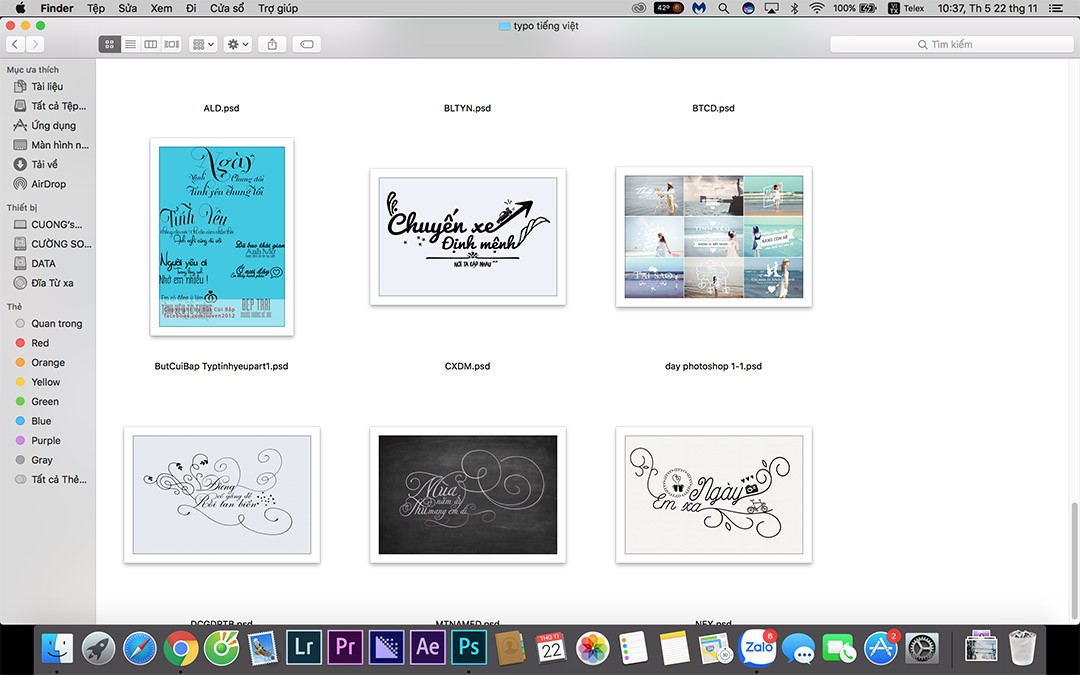Open Zalo from the Dock

coord(757,647)
